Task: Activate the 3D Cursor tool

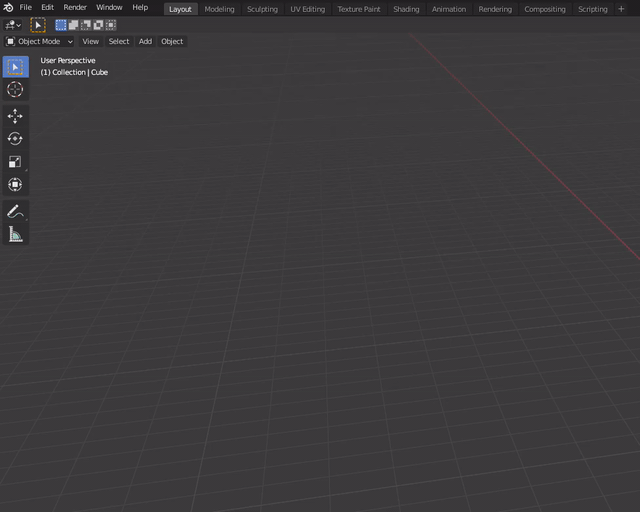Action: coord(15,90)
